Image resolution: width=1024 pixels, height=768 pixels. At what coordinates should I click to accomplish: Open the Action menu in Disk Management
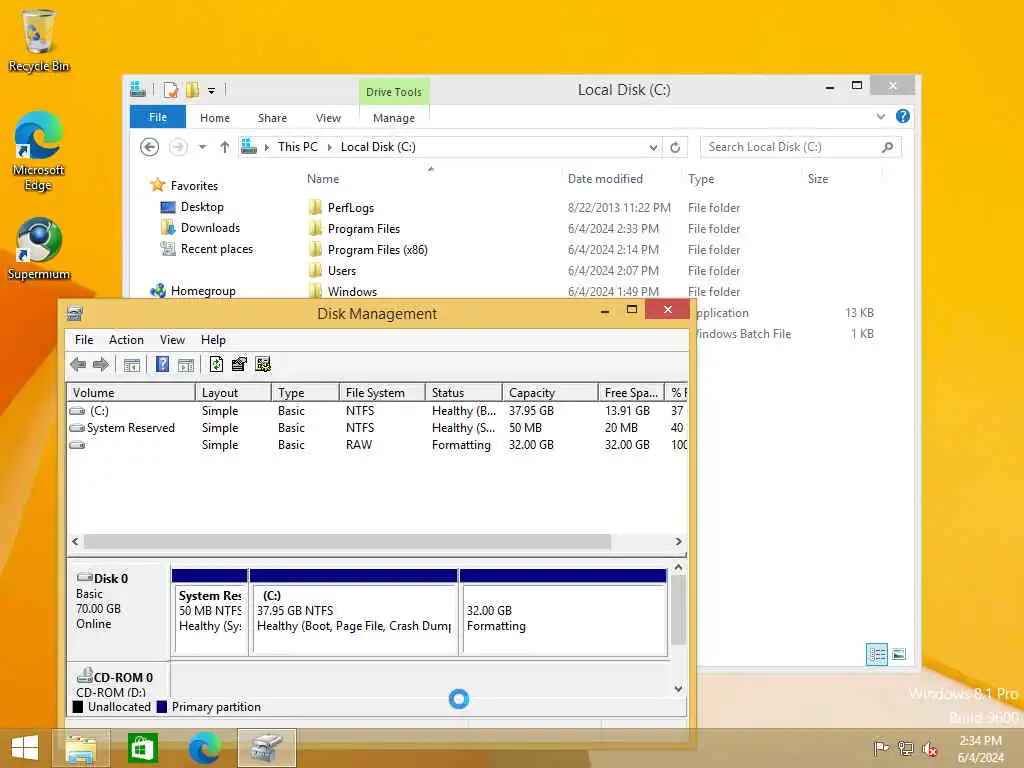[126, 340]
